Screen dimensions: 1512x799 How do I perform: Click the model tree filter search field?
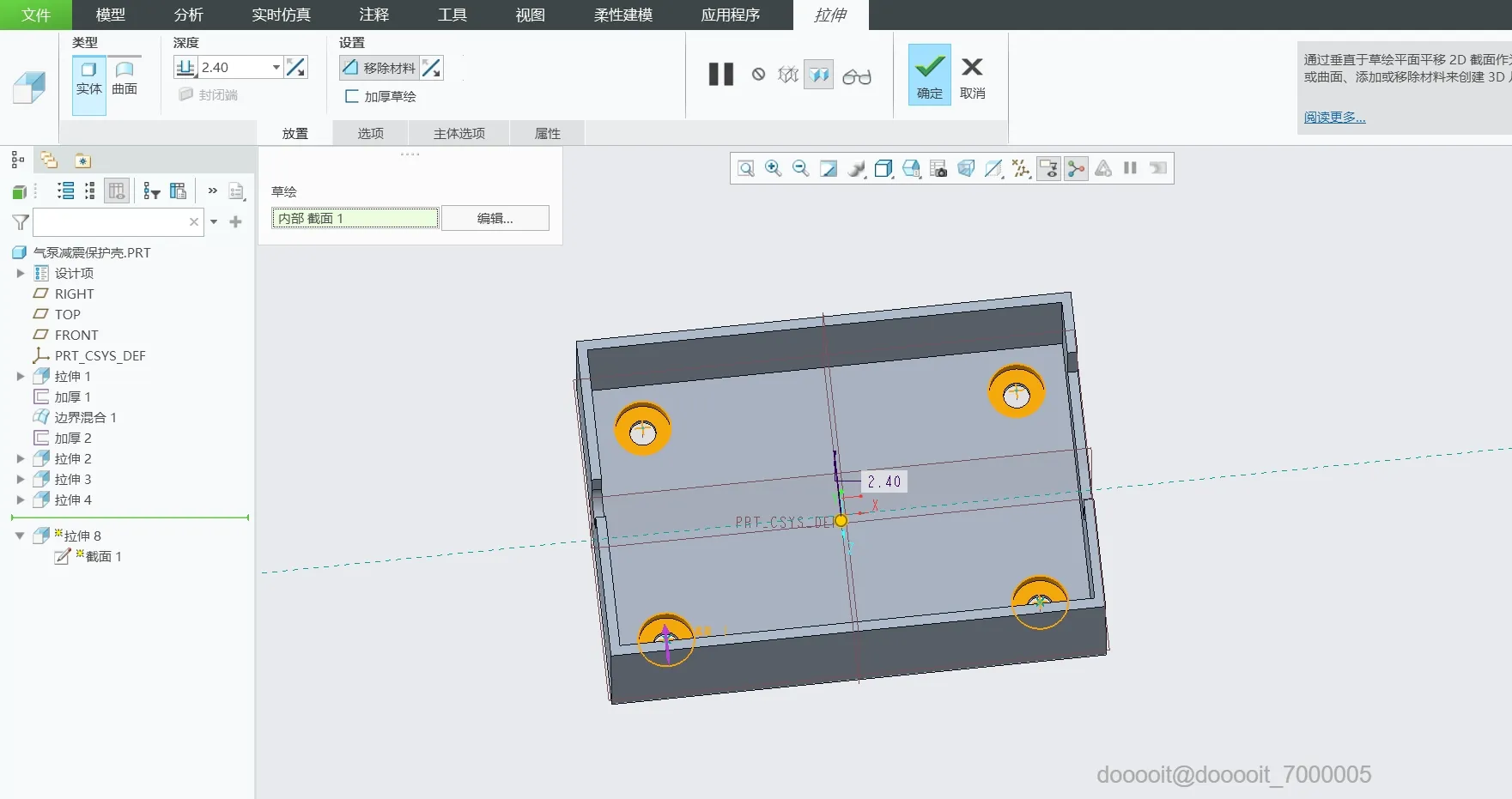110,221
